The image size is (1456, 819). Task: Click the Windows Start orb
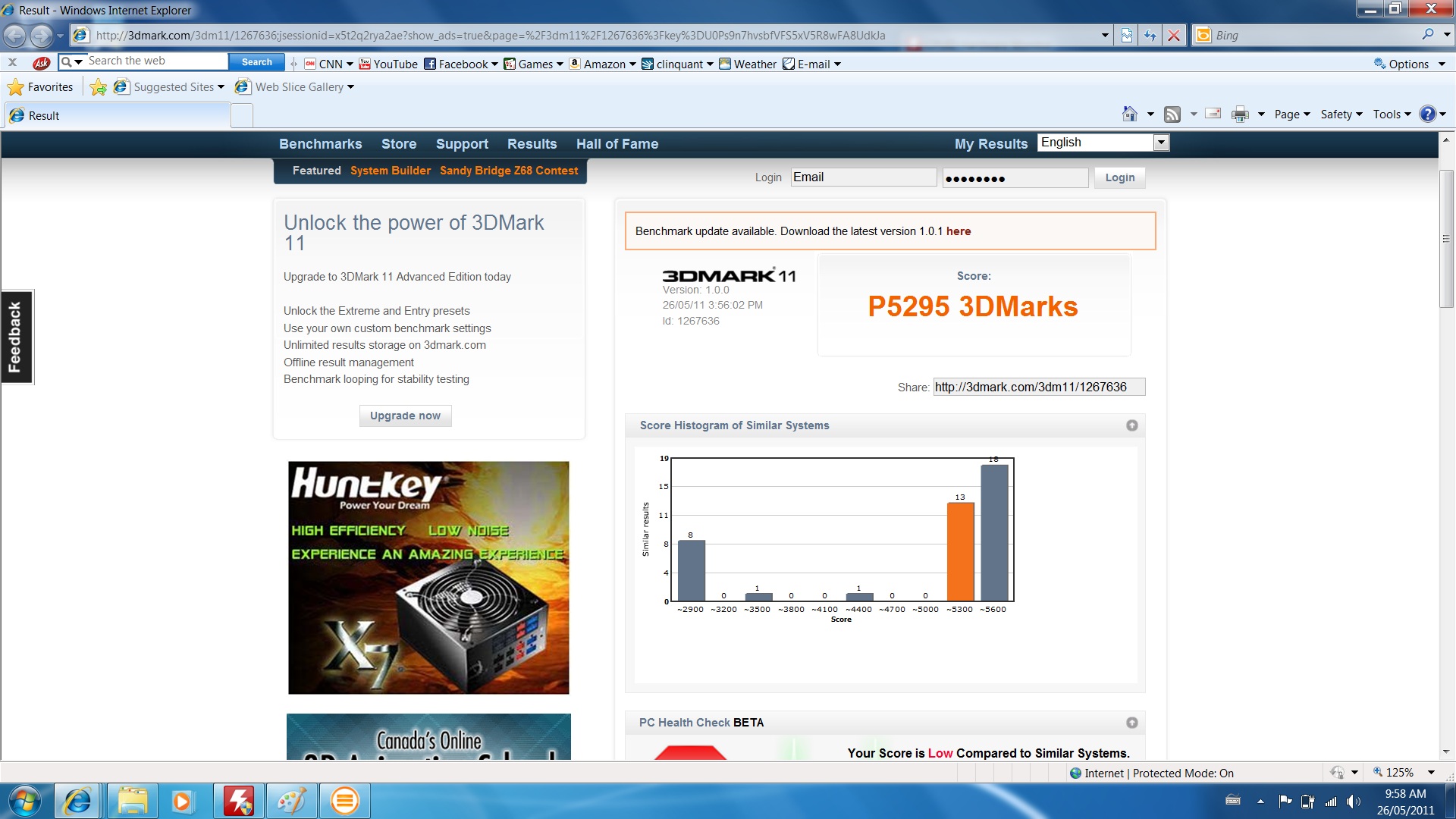(x=25, y=801)
